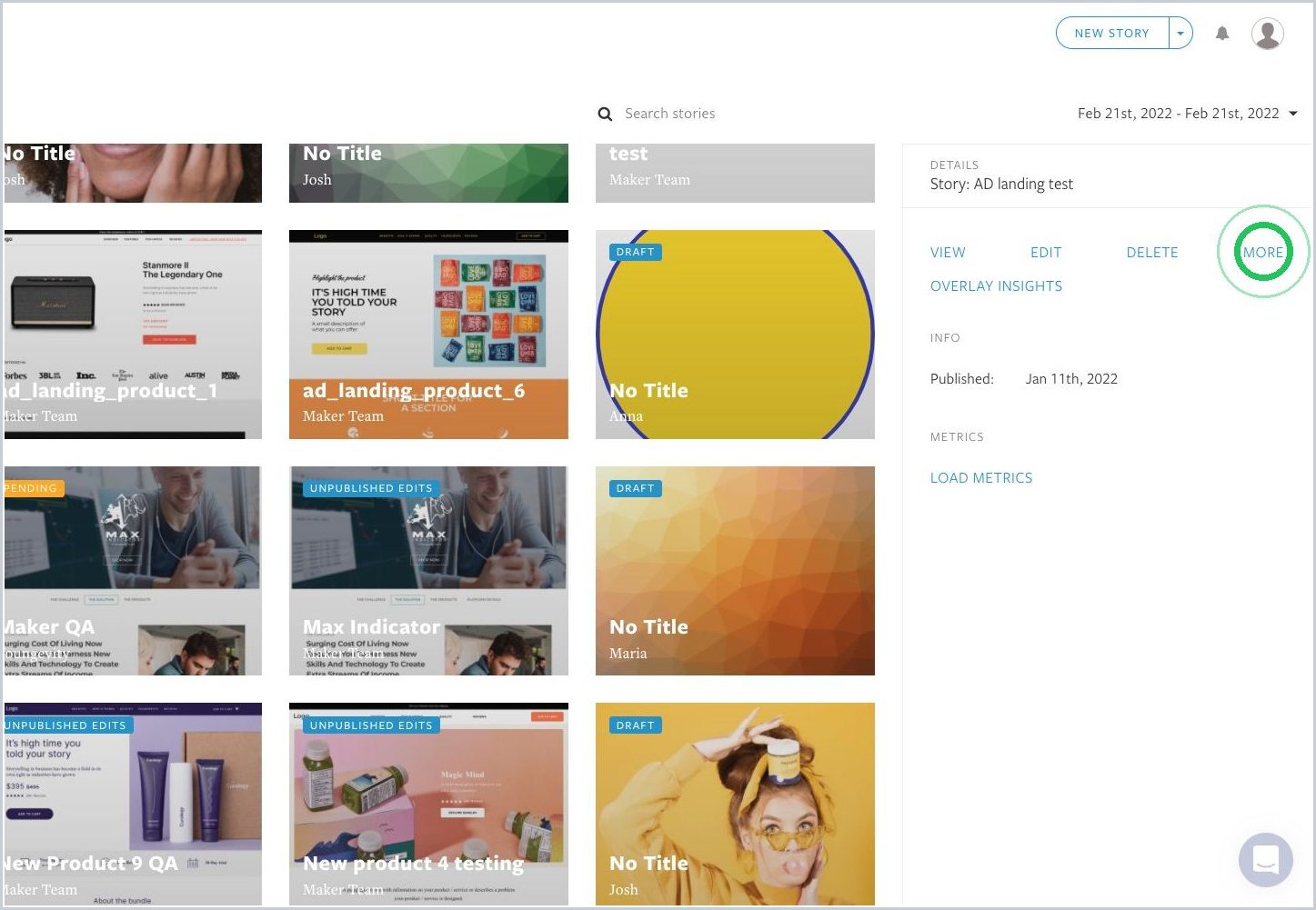The image size is (1316, 910).
Task: Open the More options menu
Action: click(x=1263, y=253)
